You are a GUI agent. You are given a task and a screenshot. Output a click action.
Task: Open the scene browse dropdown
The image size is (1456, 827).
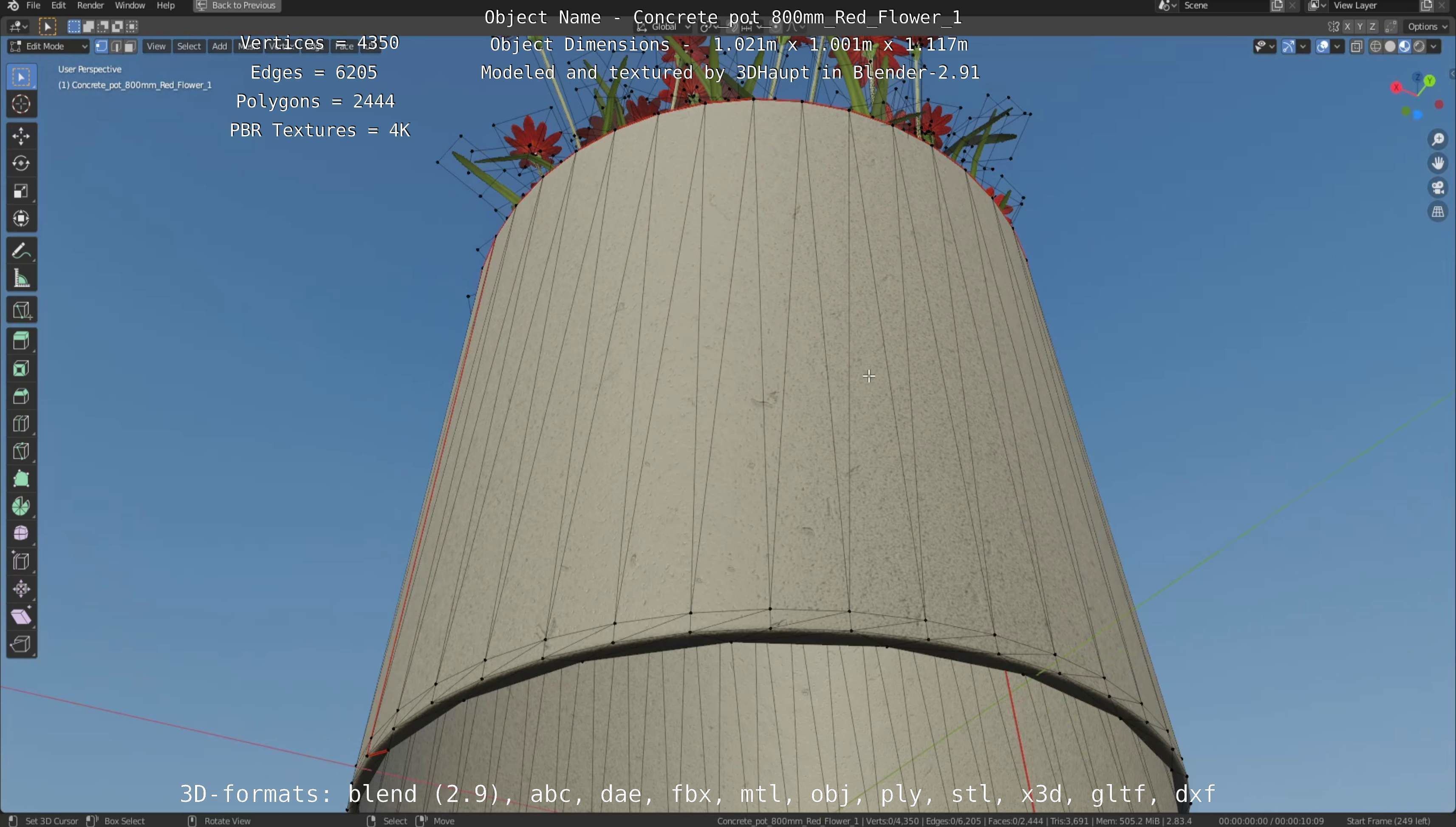tap(1166, 6)
